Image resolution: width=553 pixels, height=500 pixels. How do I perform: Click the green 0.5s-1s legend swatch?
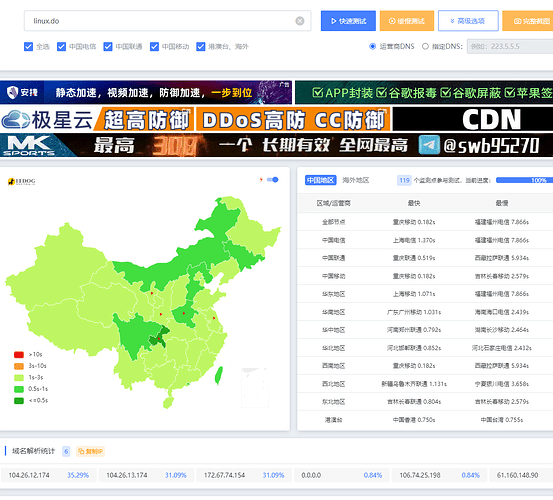pyautogui.click(x=19, y=389)
